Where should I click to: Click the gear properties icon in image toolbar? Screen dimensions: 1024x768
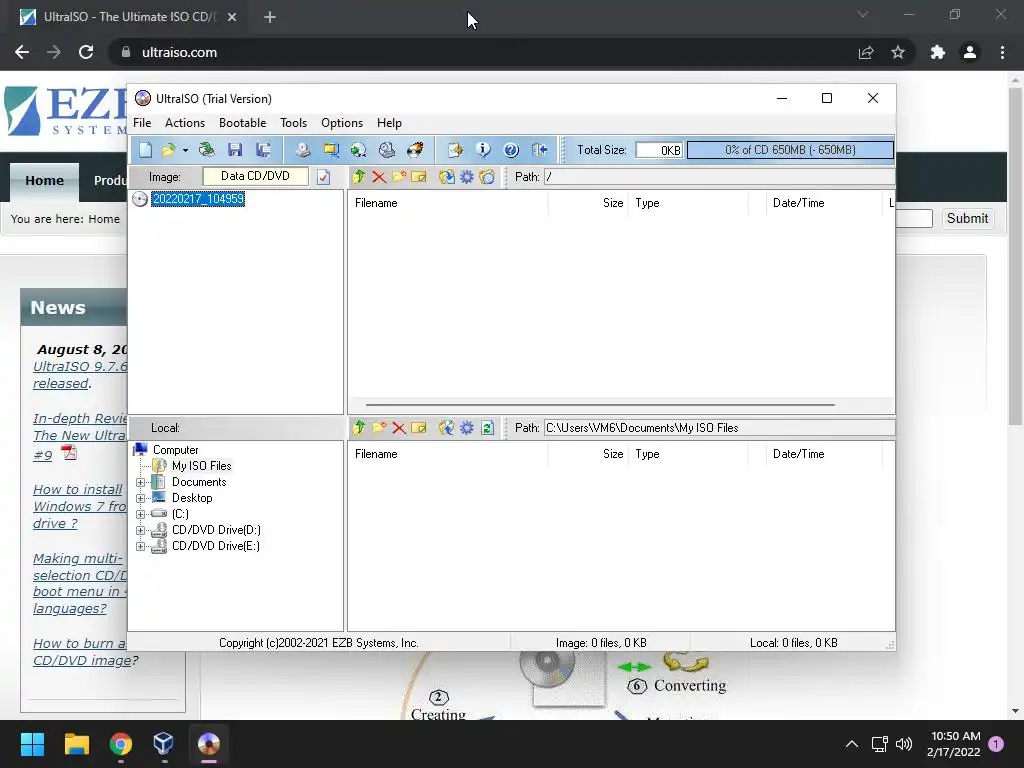[x=467, y=177]
